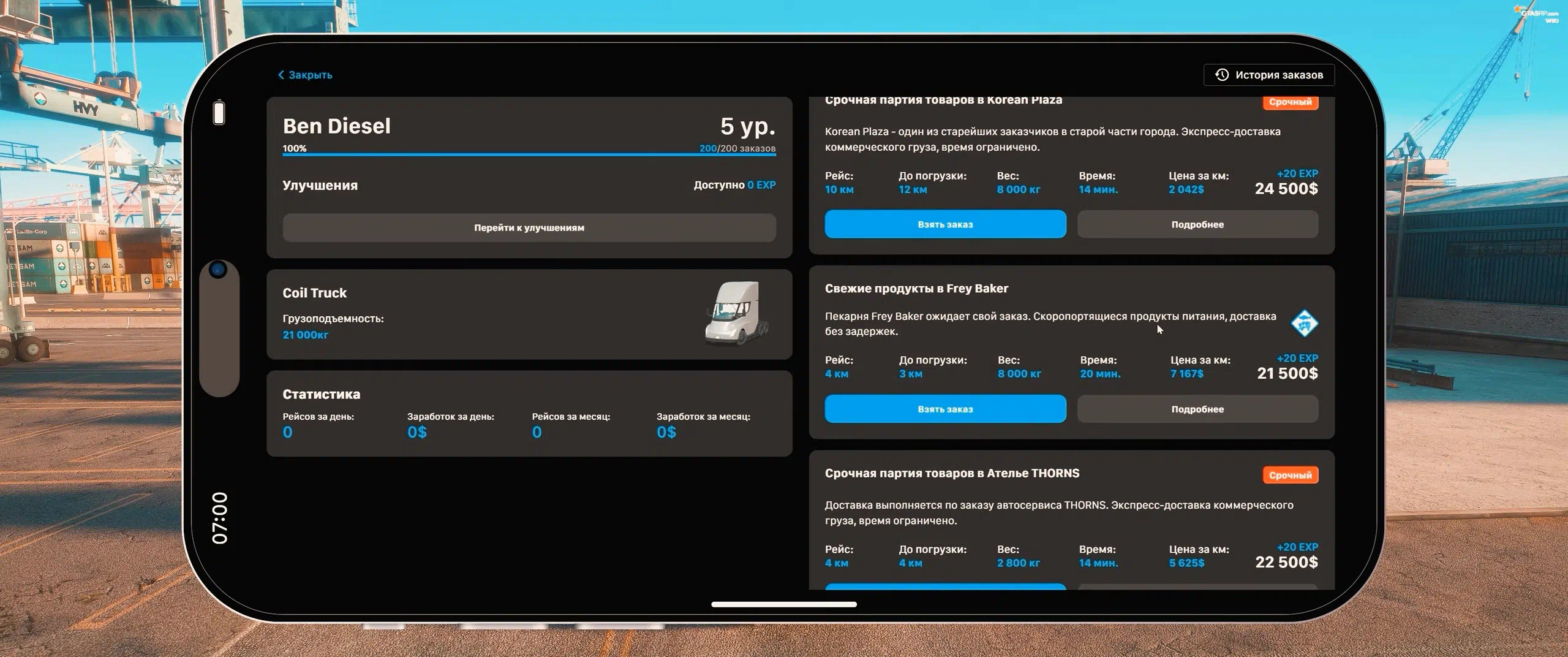Screen dimensions: 1568x657
Task: Expand Frey Baker details with Подробнее
Action: [x=1197, y=409]
